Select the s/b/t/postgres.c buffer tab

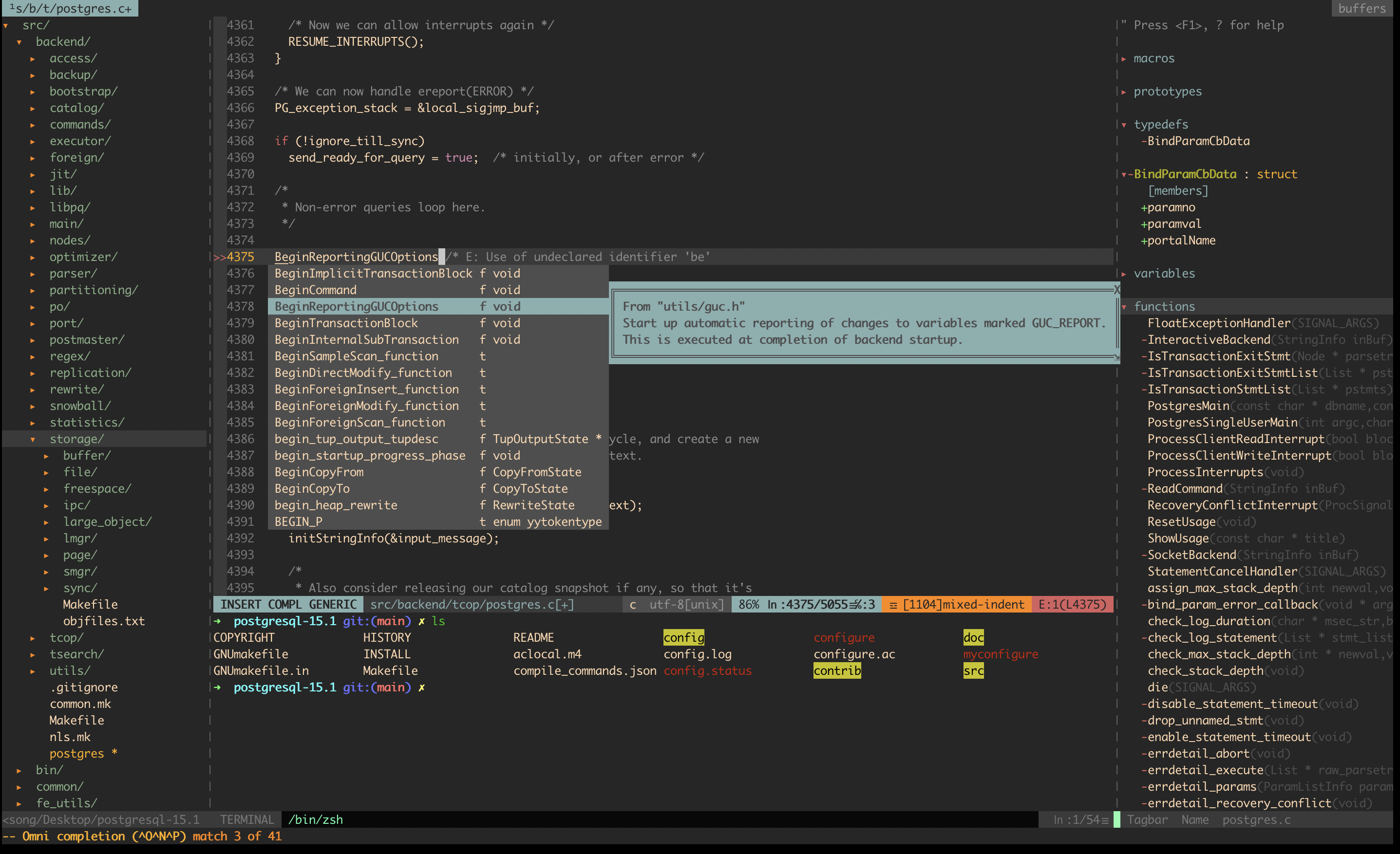[x=71, y=8]
